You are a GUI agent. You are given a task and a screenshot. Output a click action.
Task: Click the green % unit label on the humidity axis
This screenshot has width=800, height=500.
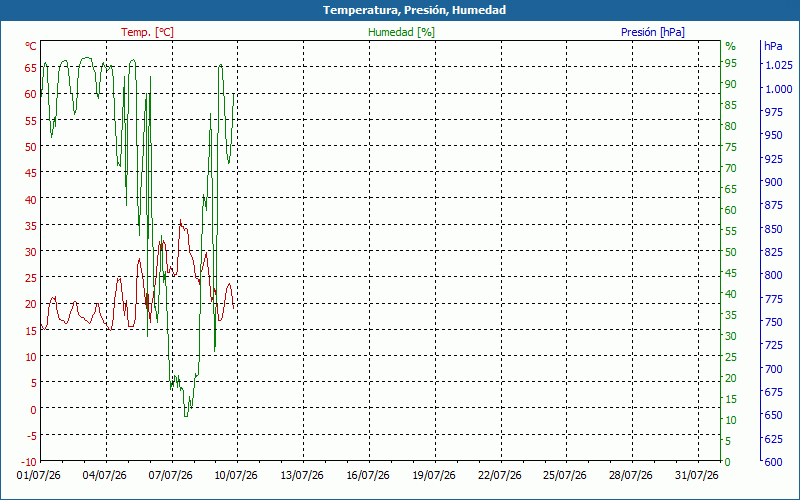pyautogui.click(x=731, y=46)
